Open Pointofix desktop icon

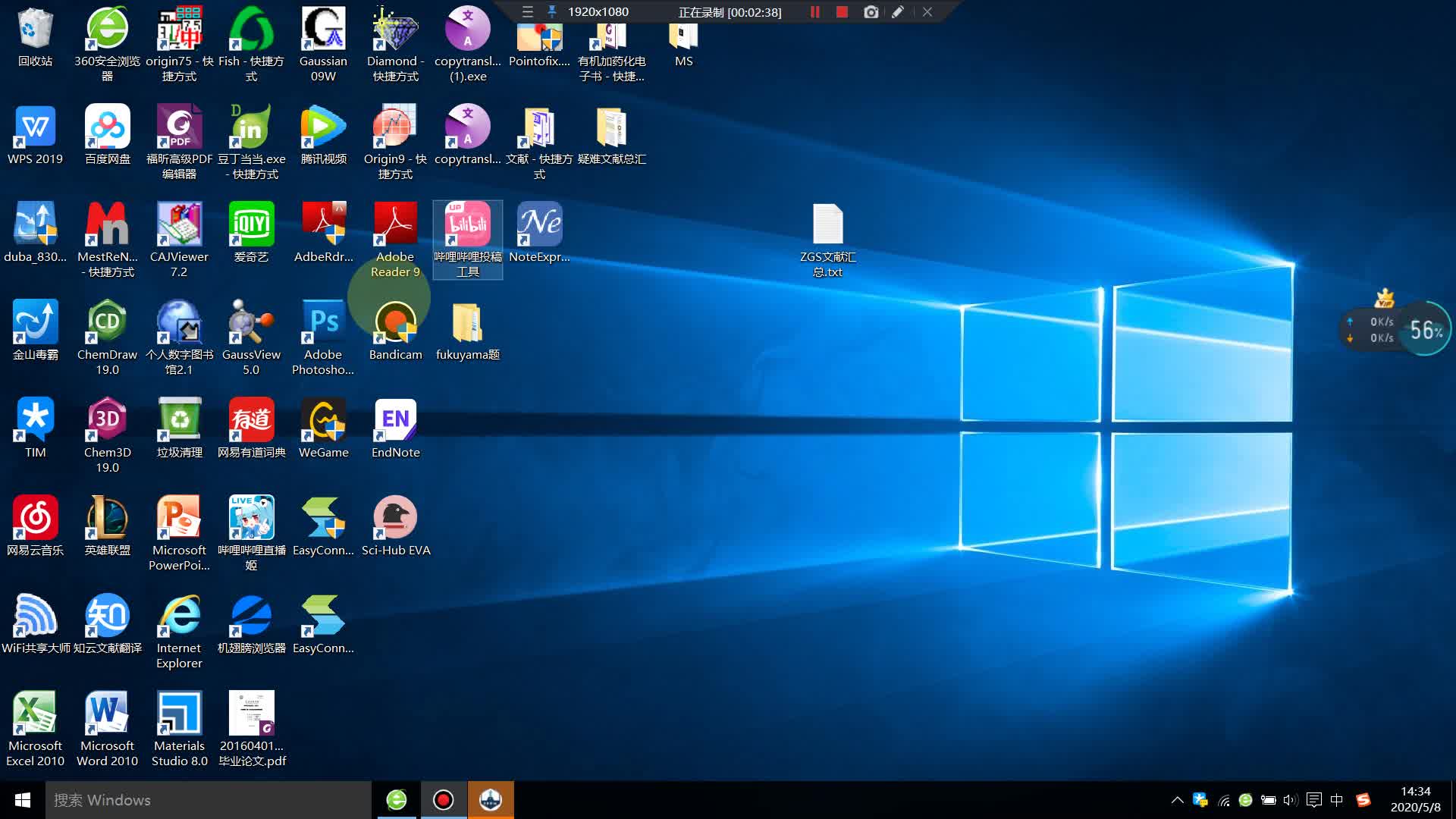pos(539,36)
